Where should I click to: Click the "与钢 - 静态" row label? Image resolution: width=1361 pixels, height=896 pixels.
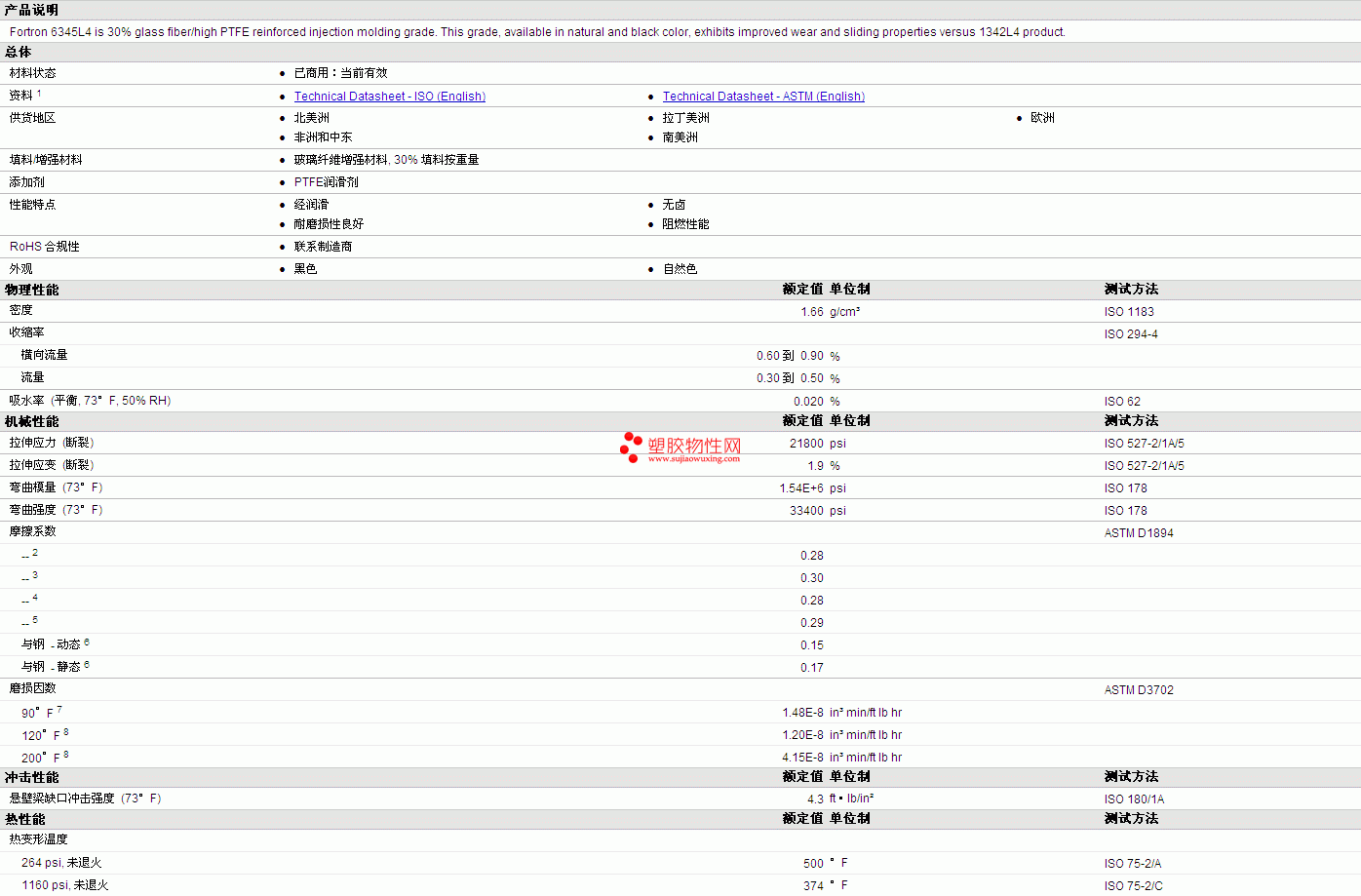[x=55, y=667]
